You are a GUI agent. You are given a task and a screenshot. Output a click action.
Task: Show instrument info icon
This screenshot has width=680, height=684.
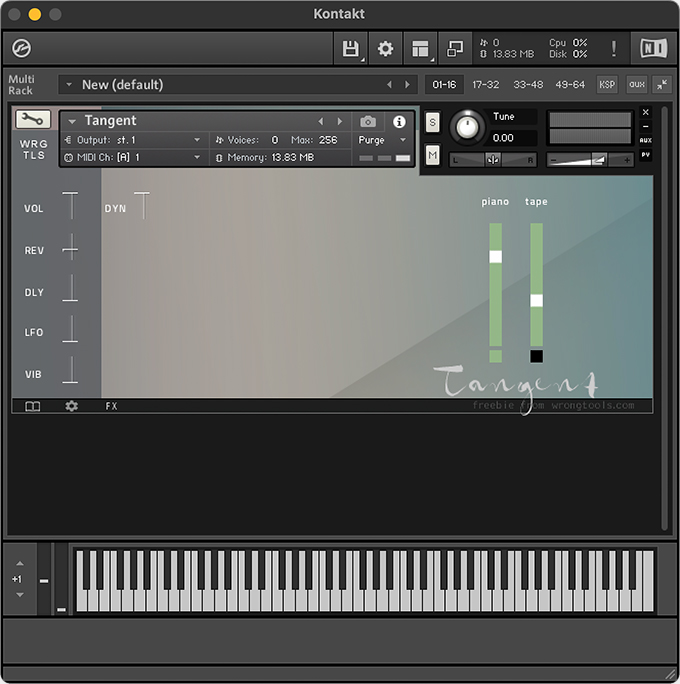[x=399, y=122]
